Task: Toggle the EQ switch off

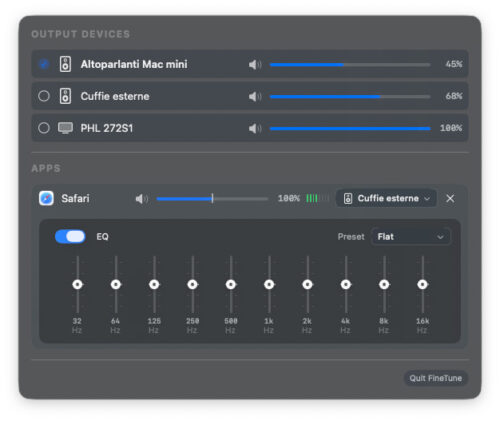Action: (x=70, y=237)
